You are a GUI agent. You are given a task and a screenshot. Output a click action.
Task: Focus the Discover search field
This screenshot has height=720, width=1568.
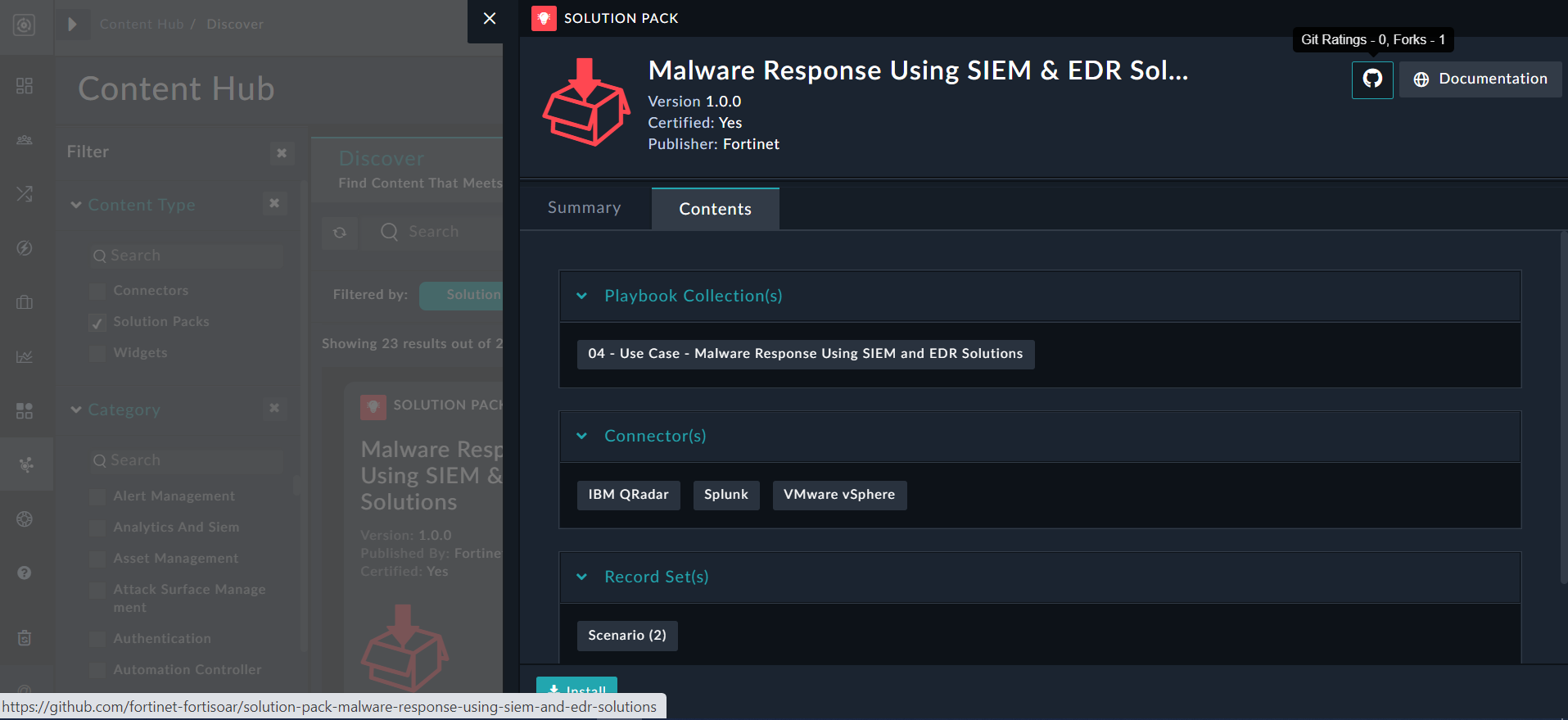432,233
